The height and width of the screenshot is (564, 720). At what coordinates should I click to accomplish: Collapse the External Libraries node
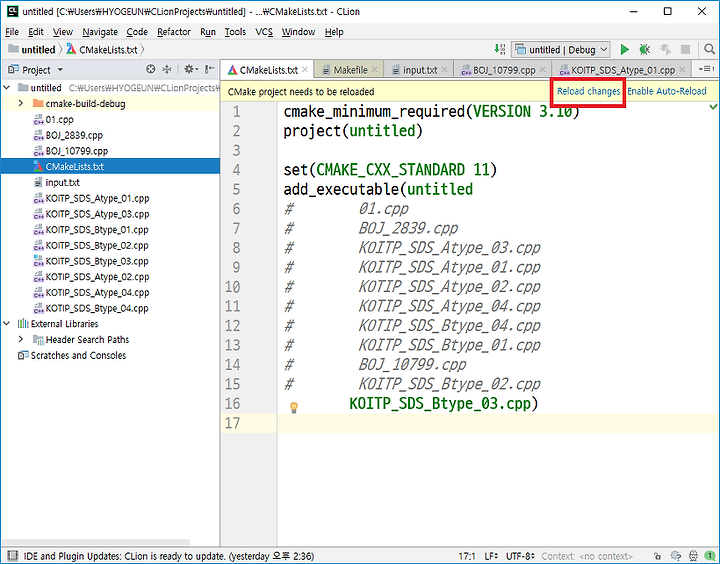click(x=7, y=324)
